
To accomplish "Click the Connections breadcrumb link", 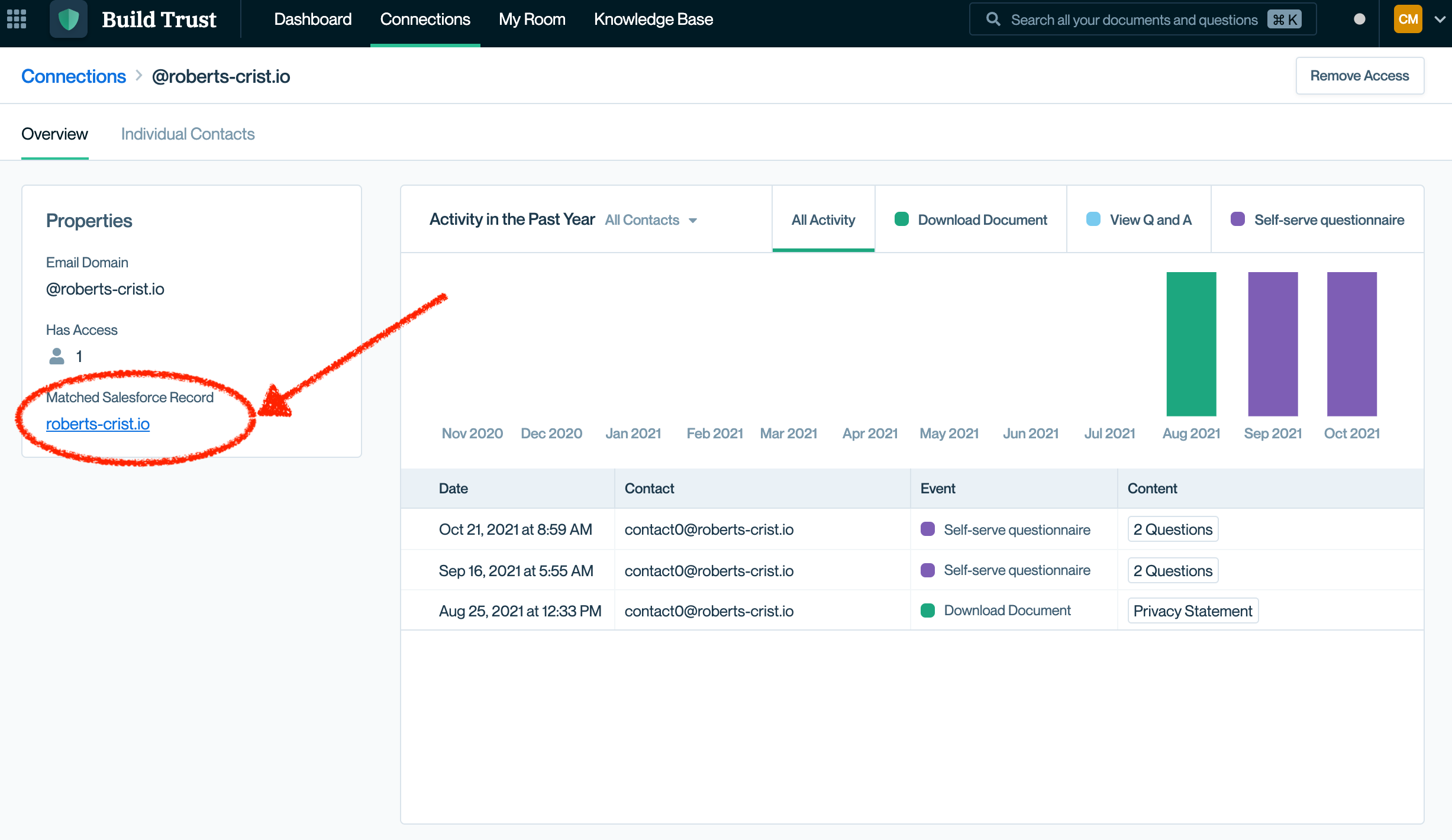I will click(x=73, y=76).
